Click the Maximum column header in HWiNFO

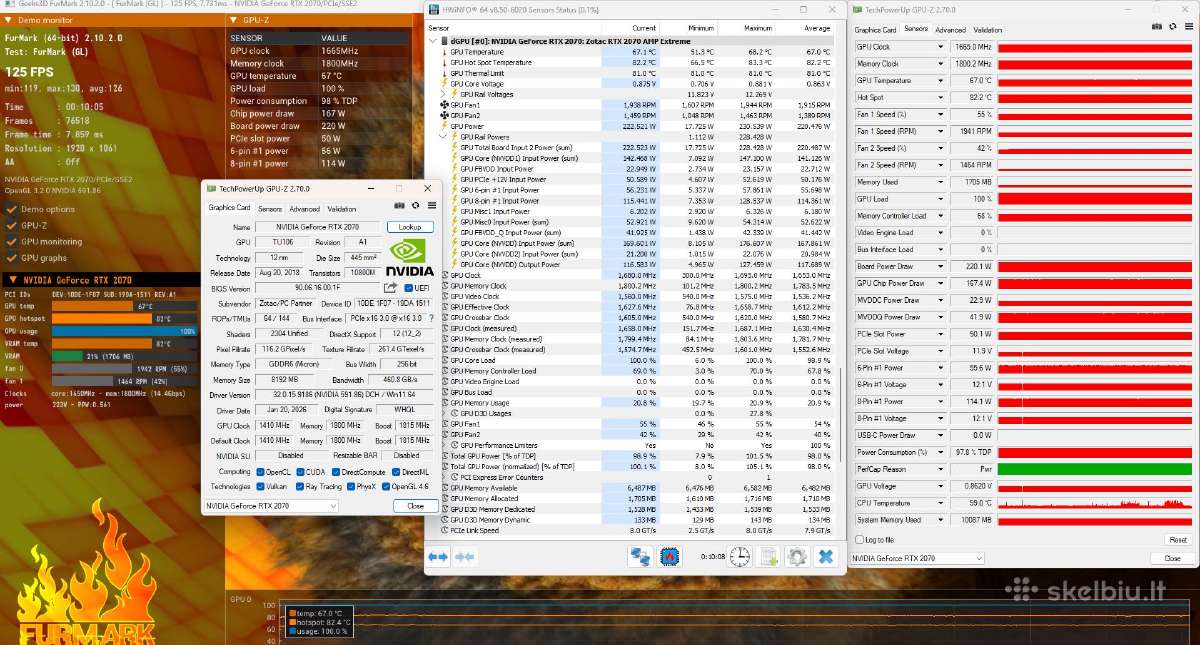click(758, 28)
